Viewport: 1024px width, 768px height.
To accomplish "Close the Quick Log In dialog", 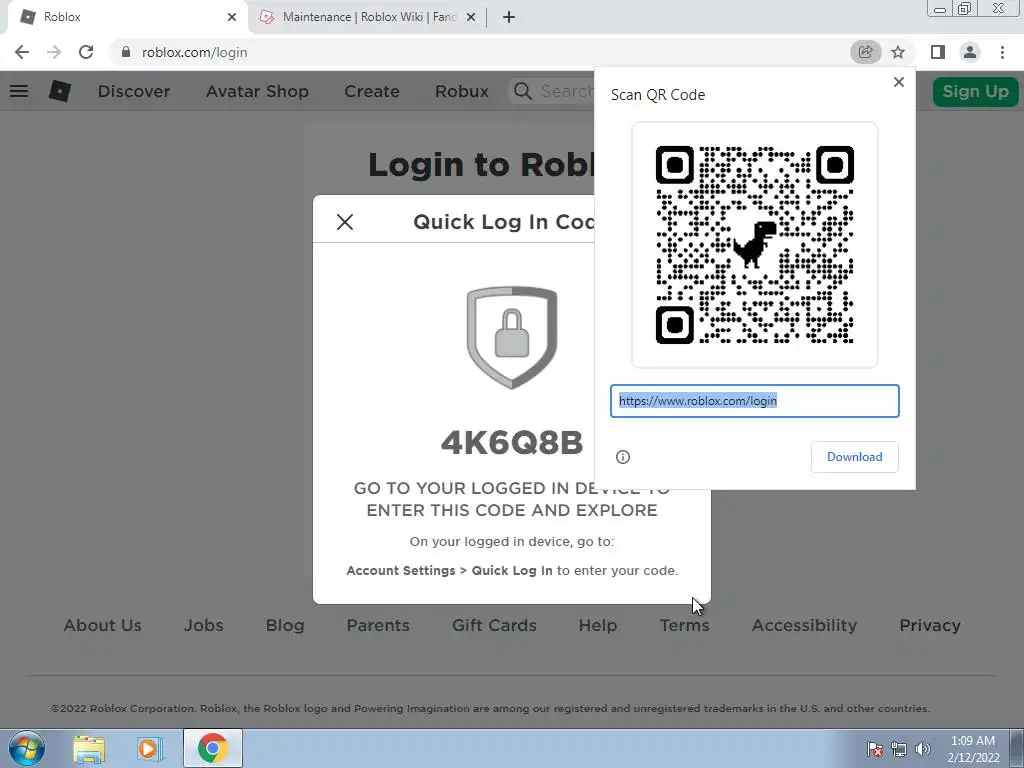I will [345, 222].
